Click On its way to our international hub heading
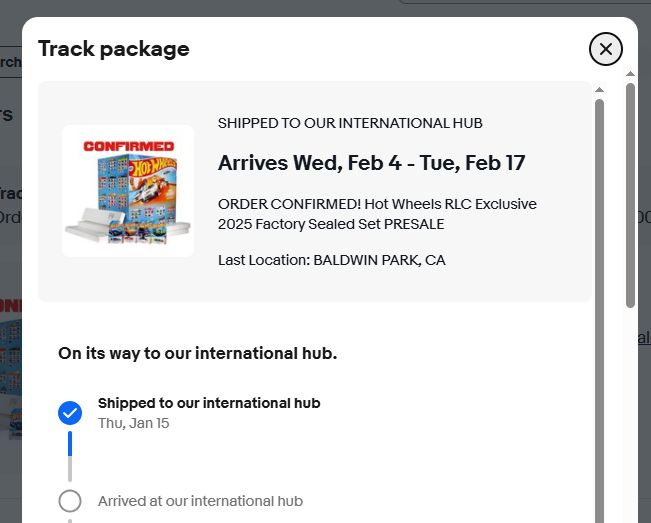The image size is (651, 523). pyautogui.click(x=197, y=353)
